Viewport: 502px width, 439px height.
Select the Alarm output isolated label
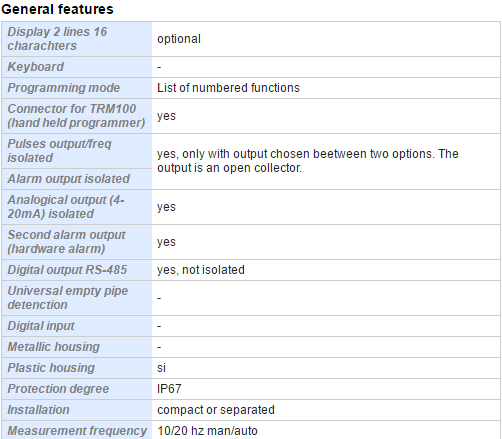(68, 179)
